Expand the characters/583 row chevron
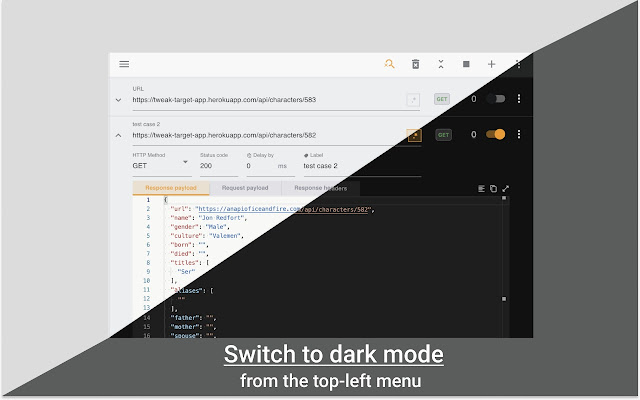Viewport: 640px width, 400px height. 118,100
